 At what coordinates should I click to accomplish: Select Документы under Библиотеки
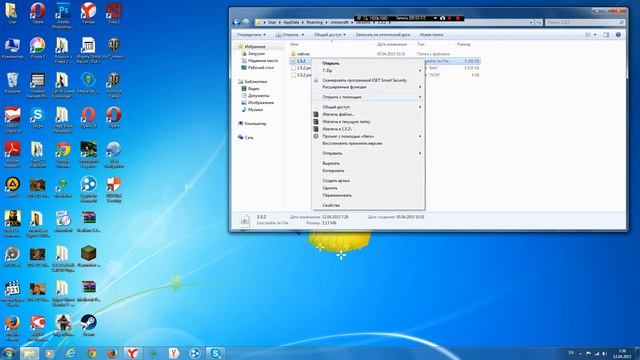[258, 96]
